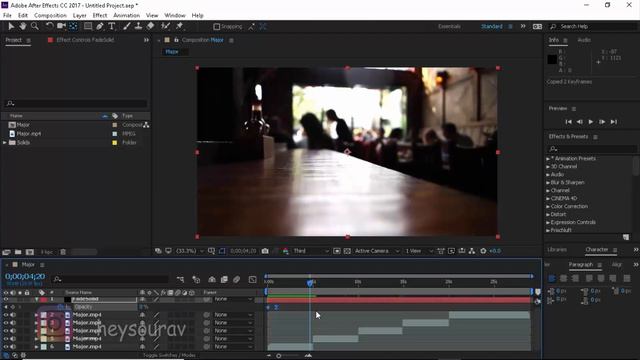Select the Hand tool
The height and width of the screenshot is (360, 640).
click(x=23, y=26)
